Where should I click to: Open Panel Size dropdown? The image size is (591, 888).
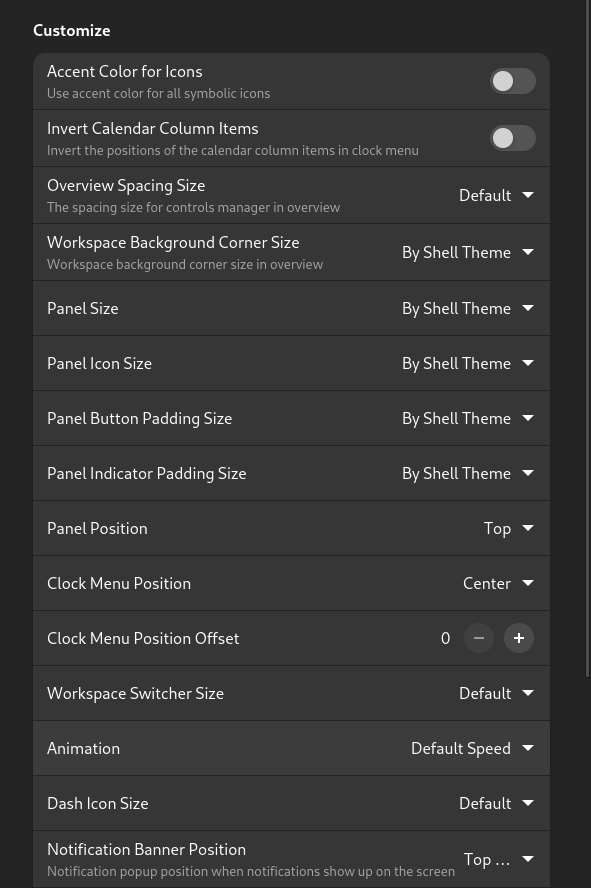point(468,308)
